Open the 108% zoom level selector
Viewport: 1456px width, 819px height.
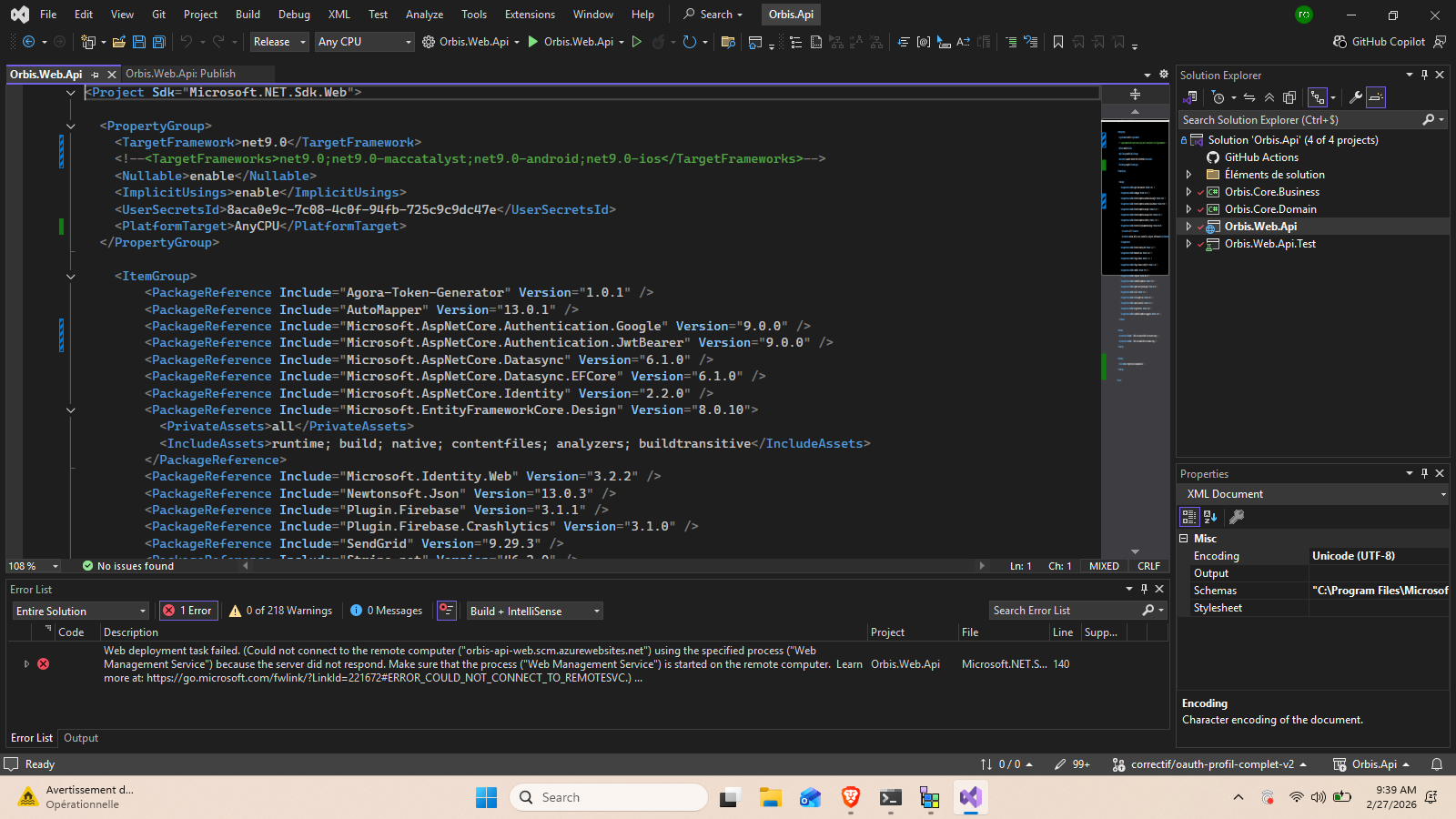(x=32, y=565)
